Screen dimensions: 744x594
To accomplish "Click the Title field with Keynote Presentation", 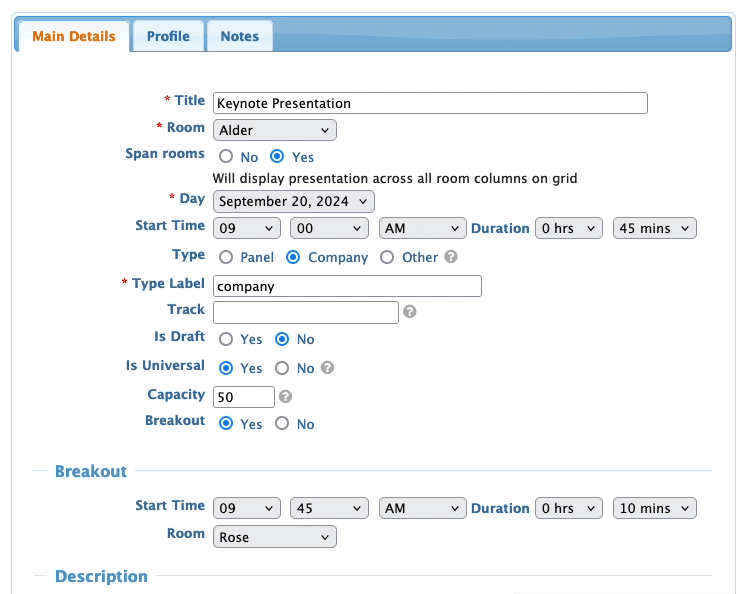I will pyautogui.click(x=430, y=103).
